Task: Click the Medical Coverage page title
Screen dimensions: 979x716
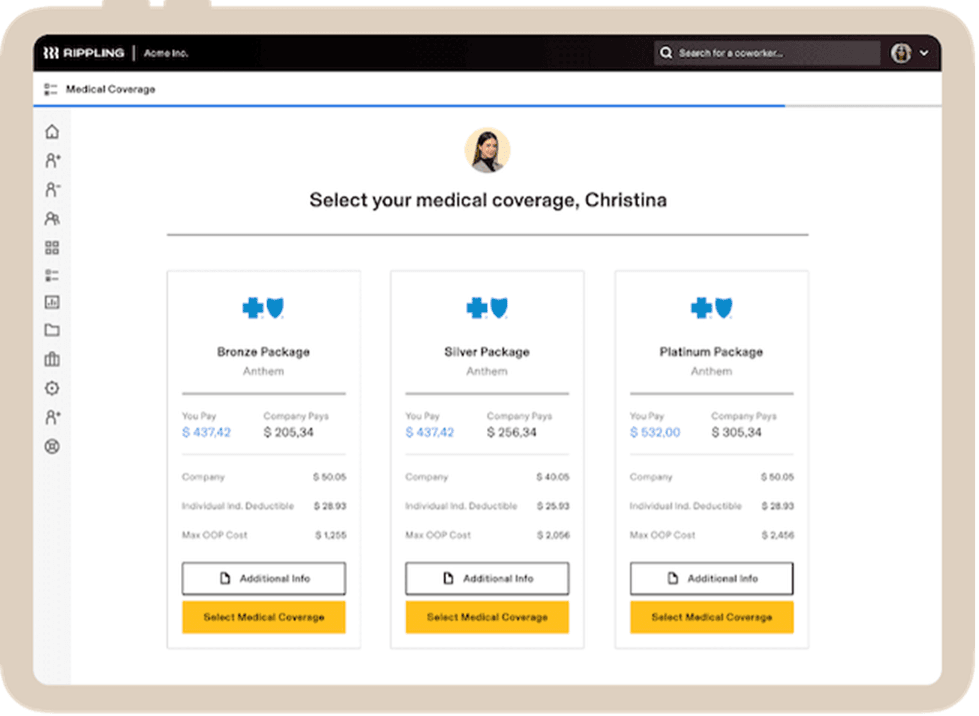Action: pyautogui.click(x=110, y=89)
